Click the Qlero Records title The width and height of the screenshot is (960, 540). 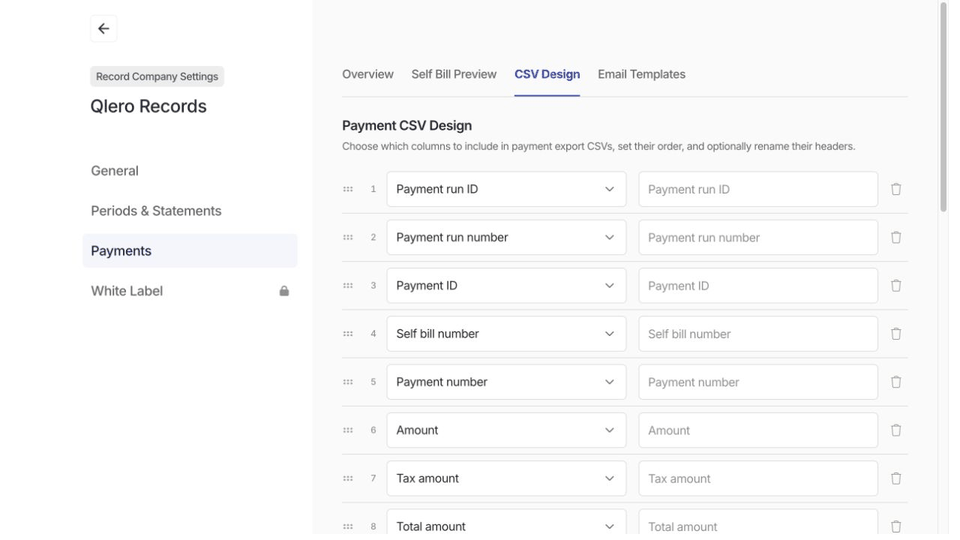(148, 107)
